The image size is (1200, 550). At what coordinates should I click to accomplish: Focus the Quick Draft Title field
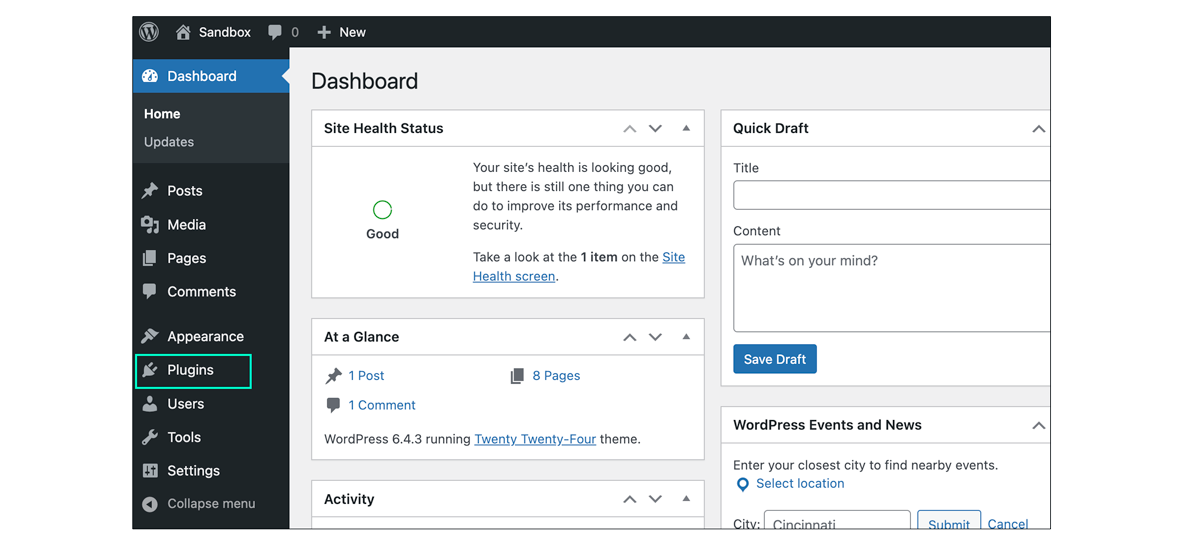click(892, 195)
